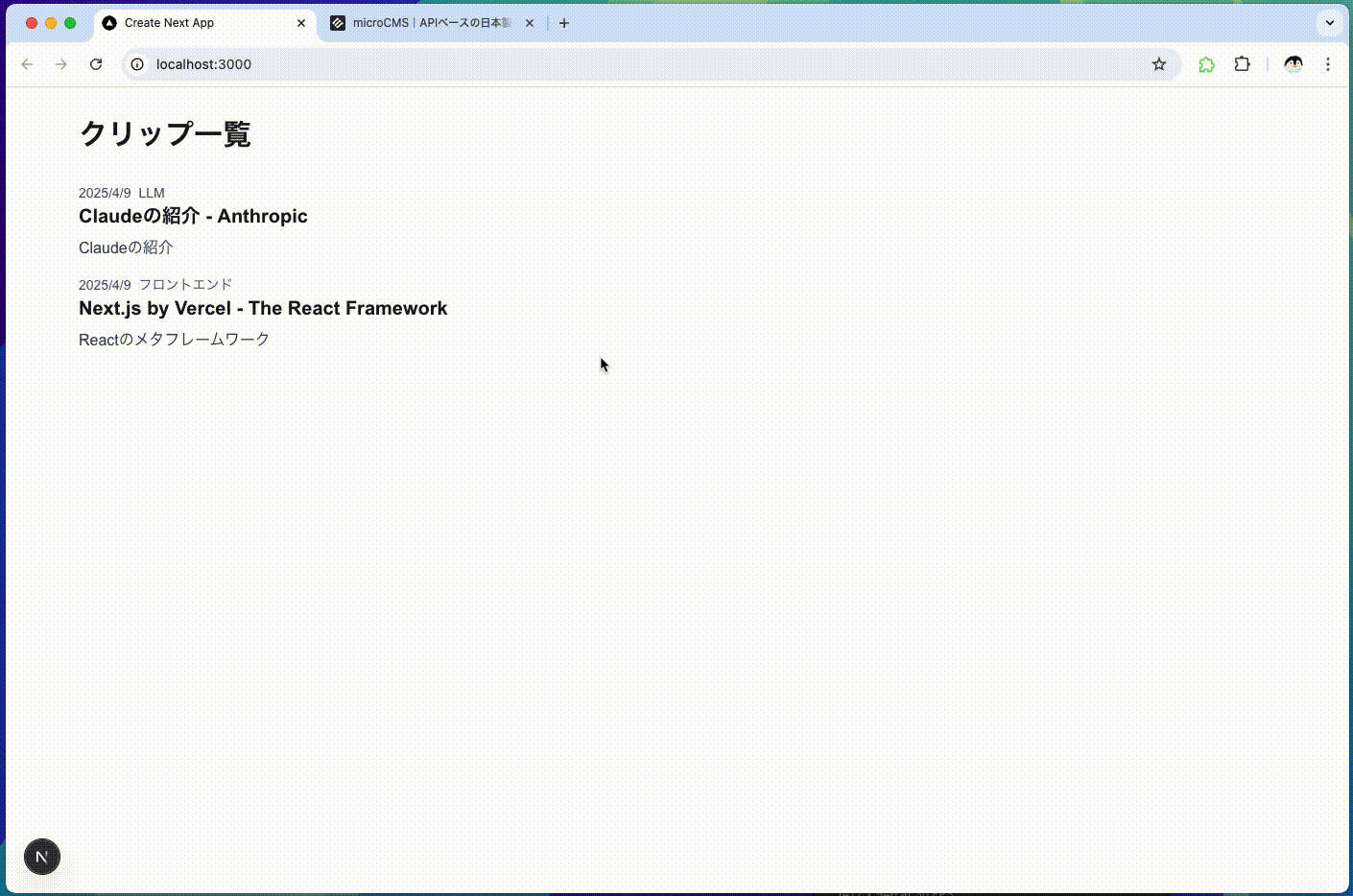Reload the localhost page
This screenshot has height=896, width=1353.
coord(96,64)
